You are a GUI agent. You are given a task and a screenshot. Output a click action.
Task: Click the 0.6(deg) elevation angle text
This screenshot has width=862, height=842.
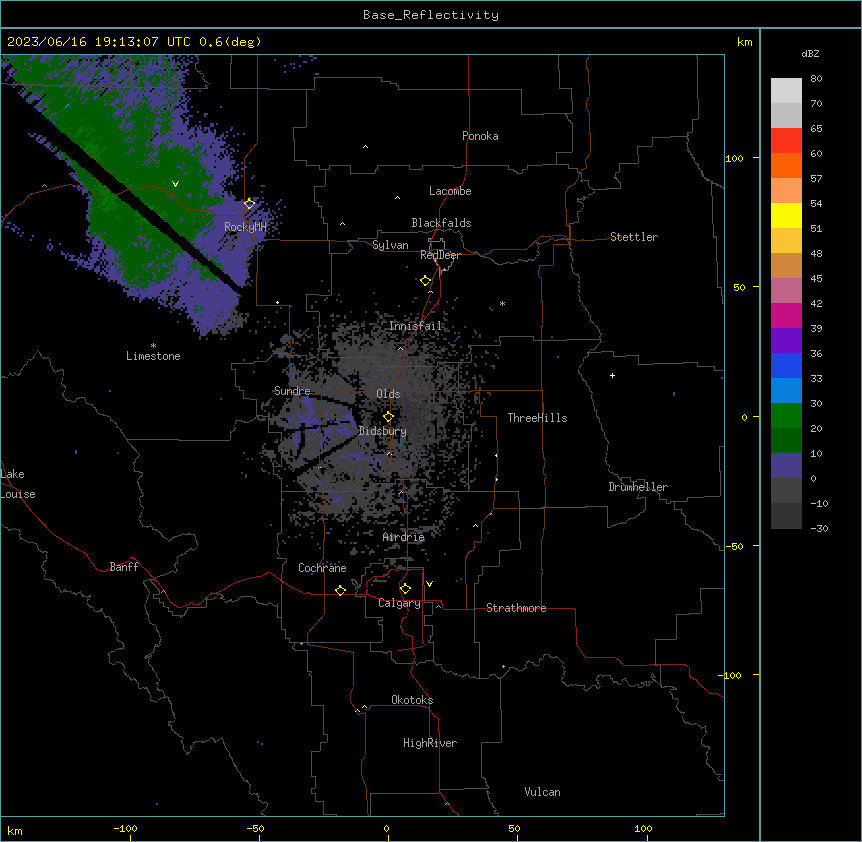coord(230,42)
